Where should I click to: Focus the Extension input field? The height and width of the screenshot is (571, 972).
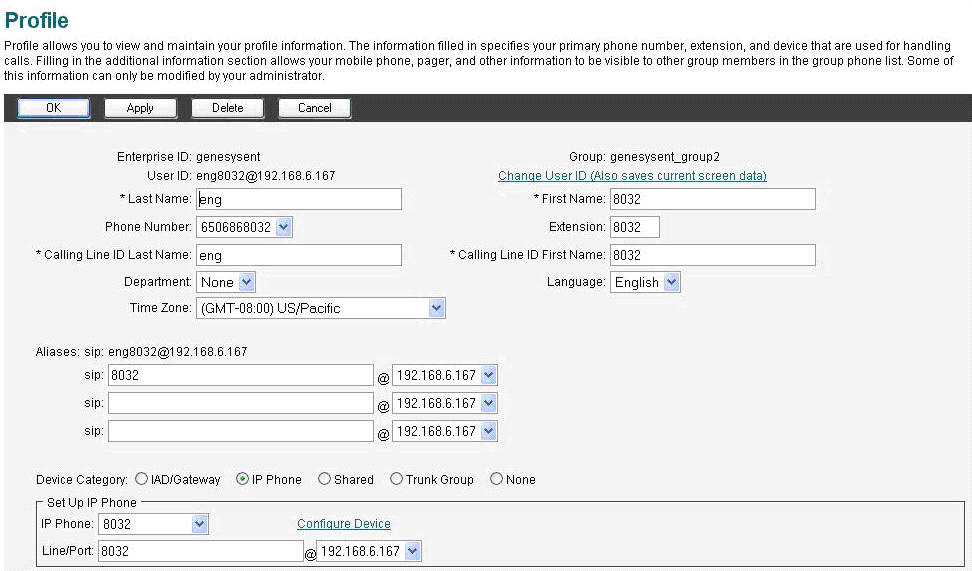pos(634,228)
